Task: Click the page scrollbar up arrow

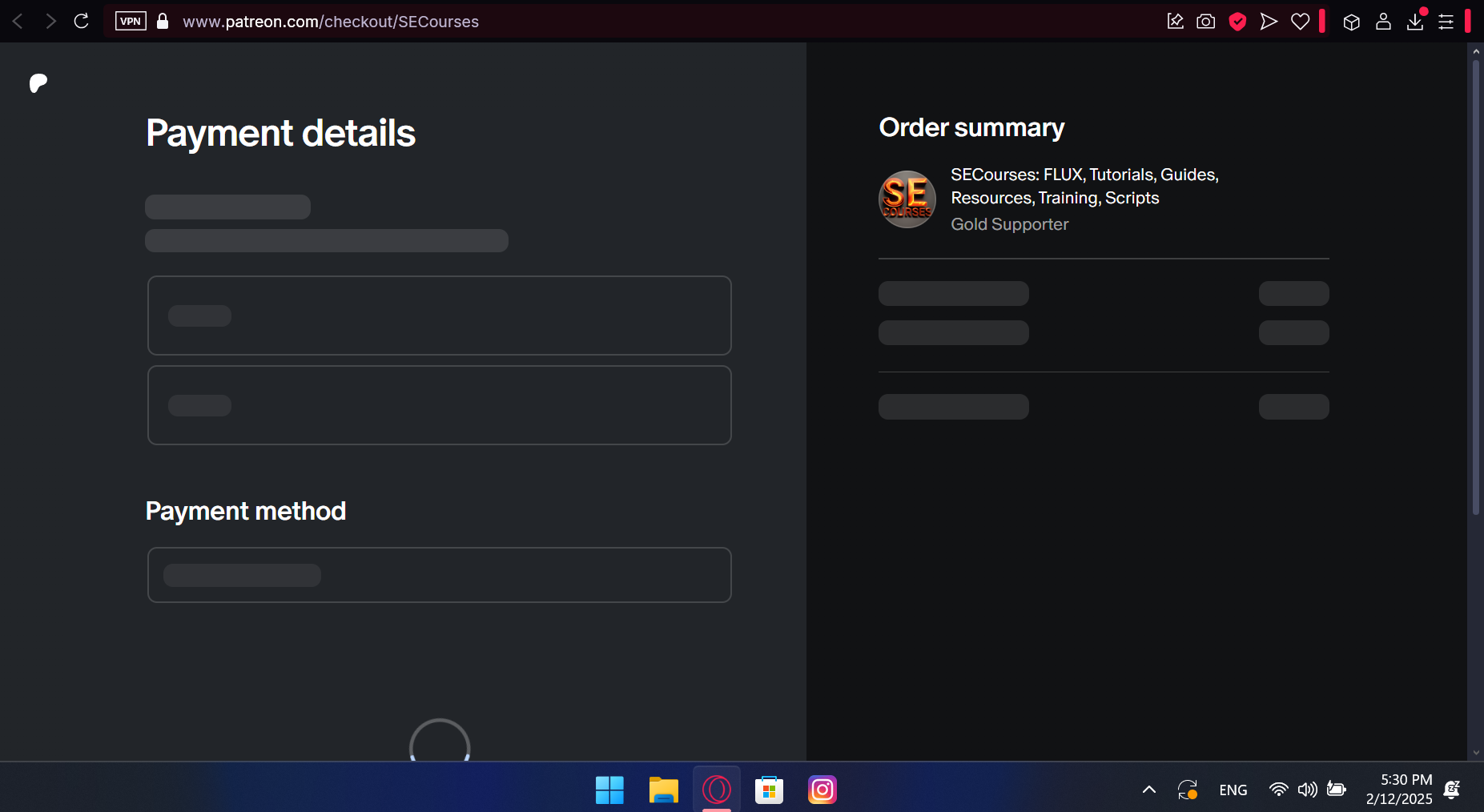Action: 1476,51
